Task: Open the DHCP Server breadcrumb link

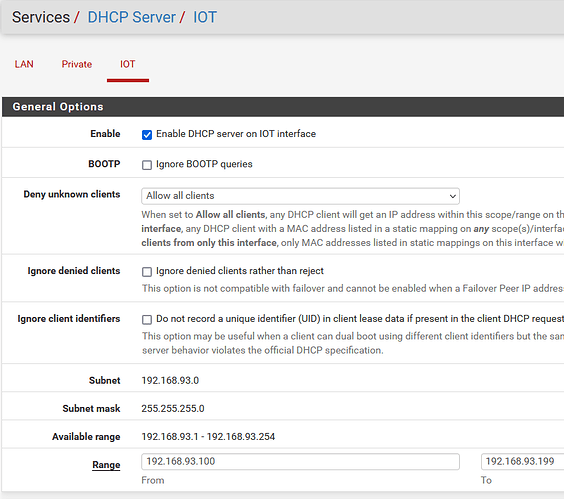Action: pyautogui.click(x=132, y=17)
